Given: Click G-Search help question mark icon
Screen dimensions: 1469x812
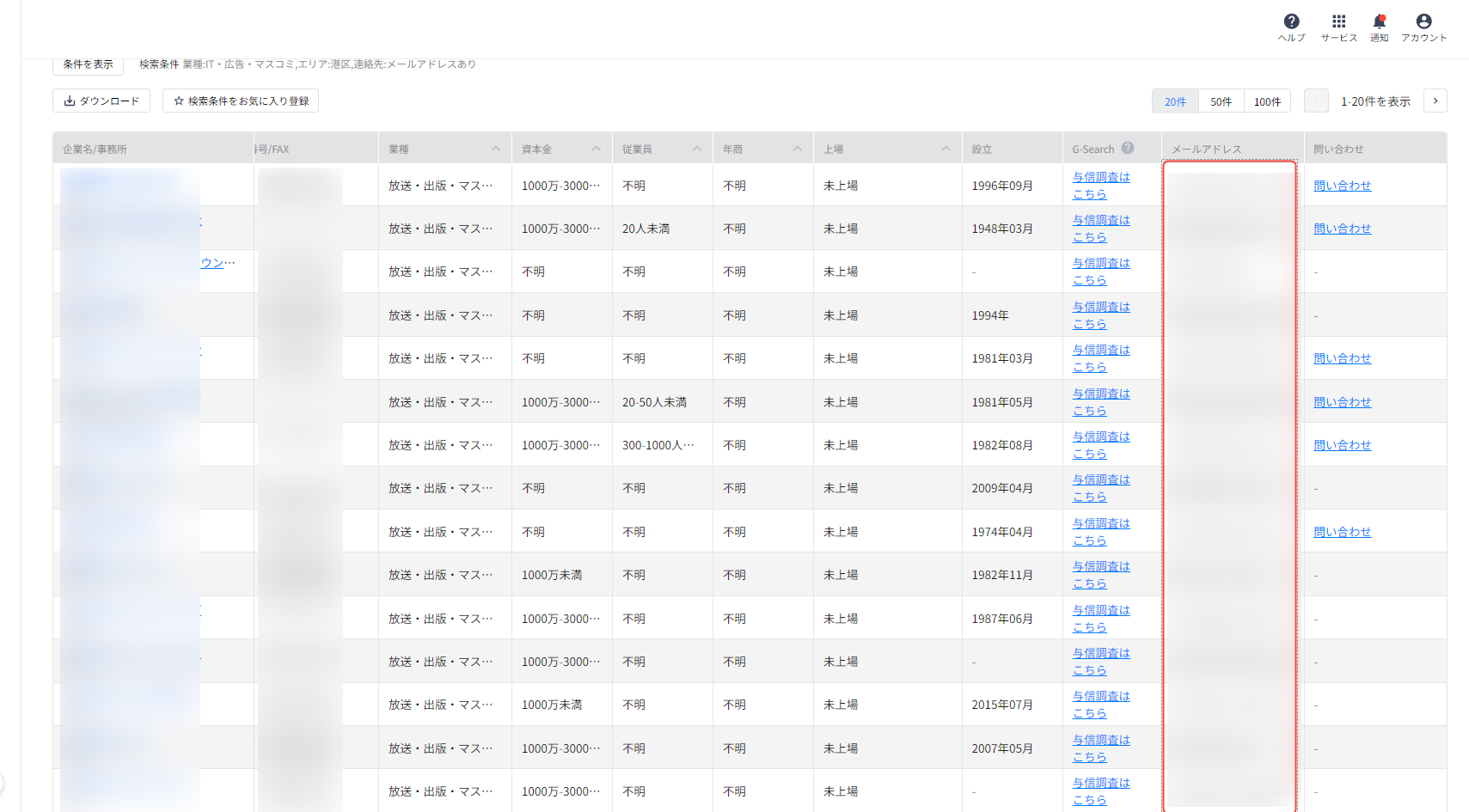Looking at the screenshot, I should pyautogui.click(x=1128, y=148).
